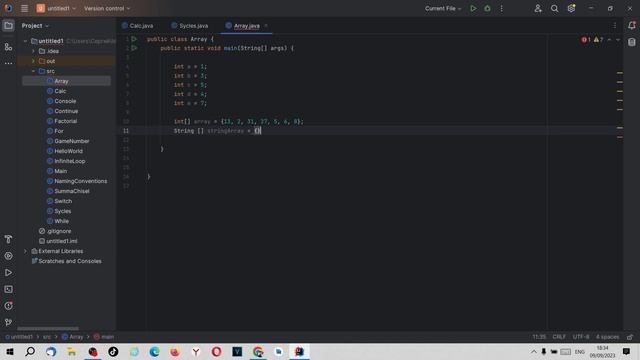Open IDE settings gear icon

coord(571,8)
